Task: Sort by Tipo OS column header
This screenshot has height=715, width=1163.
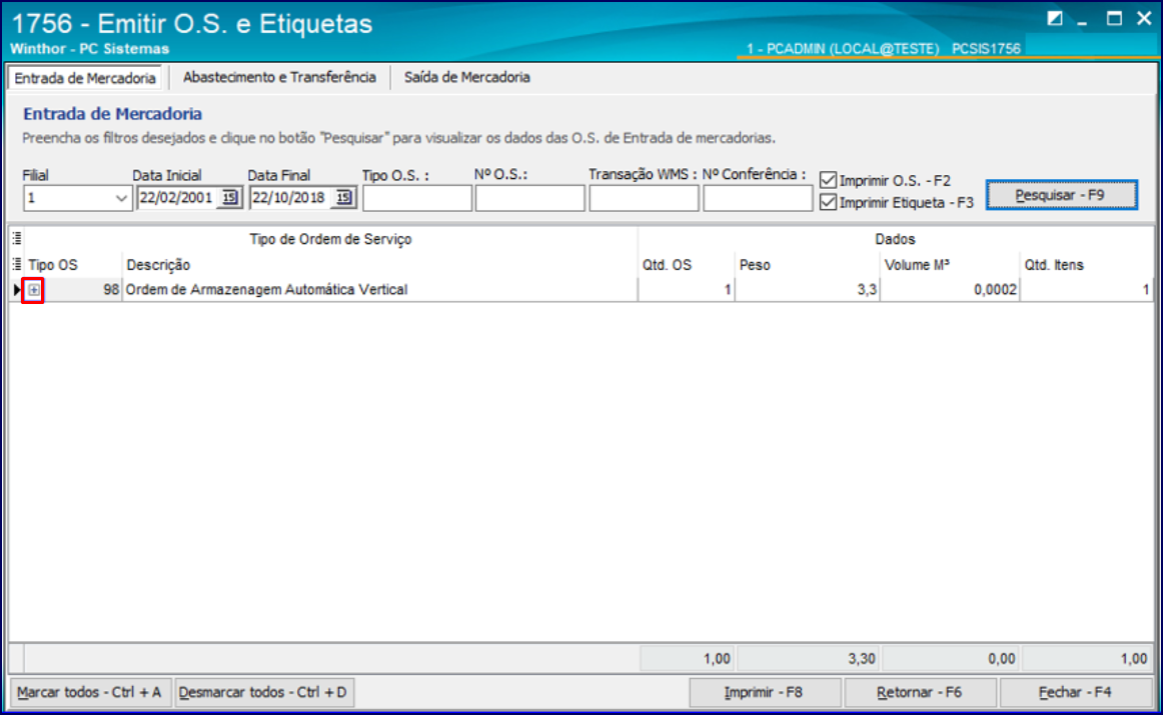Action: [73, 265]
